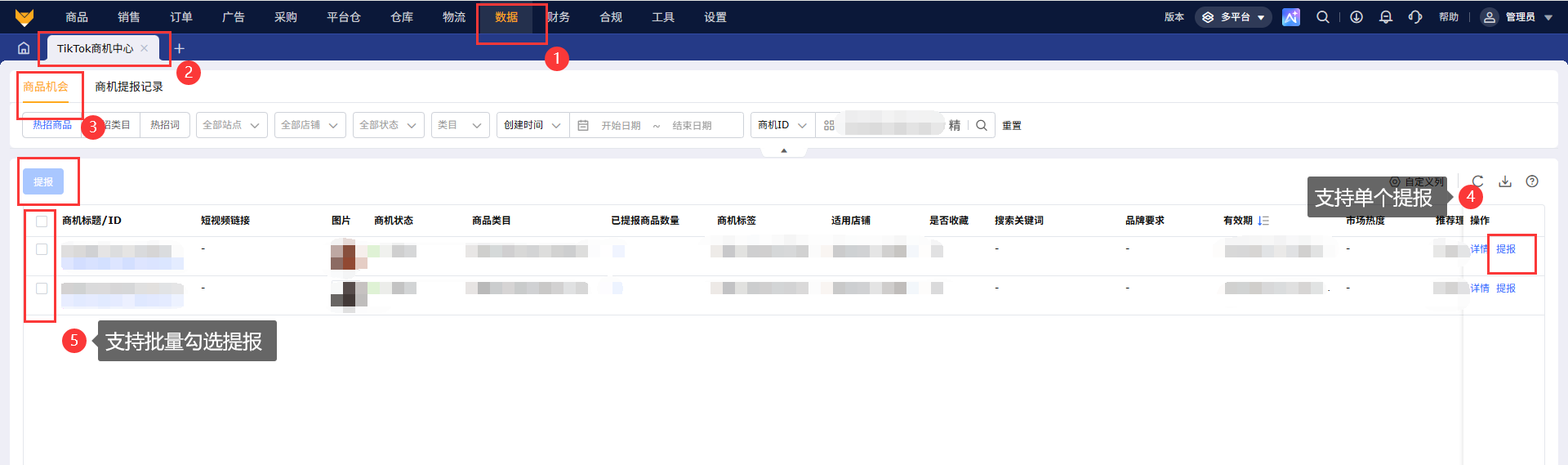Click the 自定义列 gear option

1417,182
